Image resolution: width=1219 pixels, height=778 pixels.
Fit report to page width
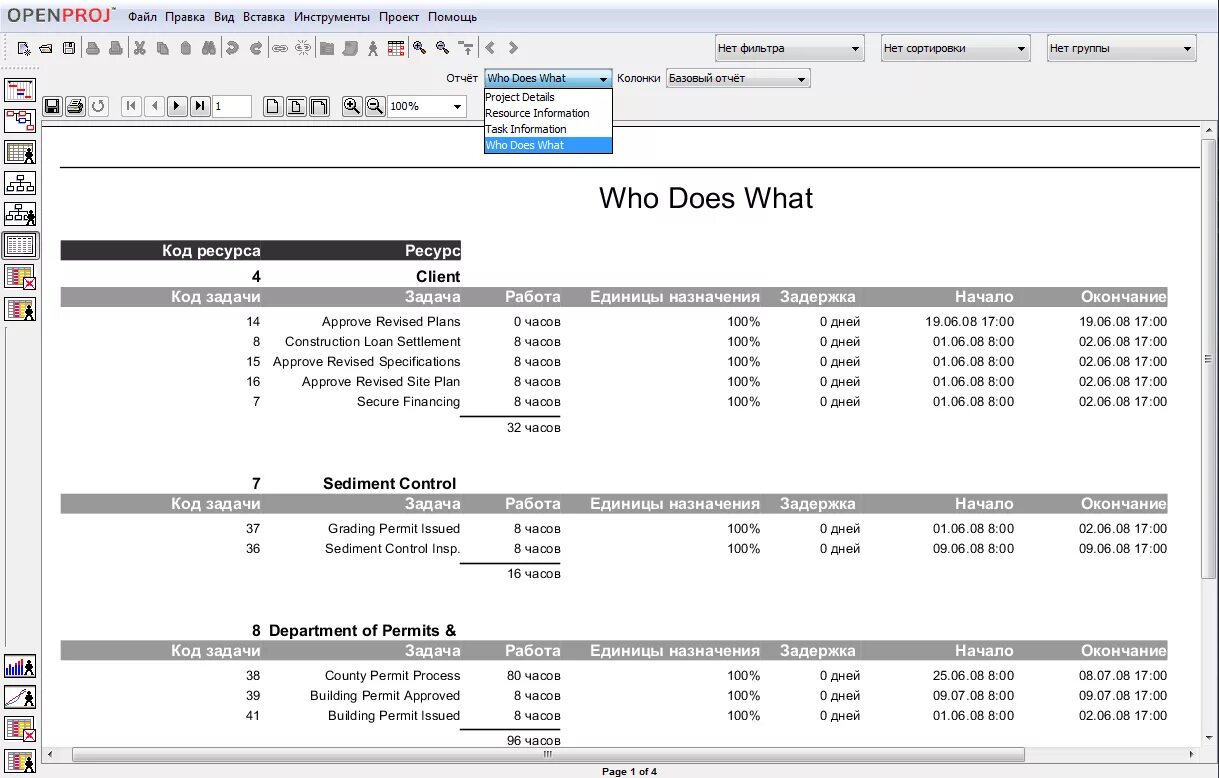pos(319,106)
